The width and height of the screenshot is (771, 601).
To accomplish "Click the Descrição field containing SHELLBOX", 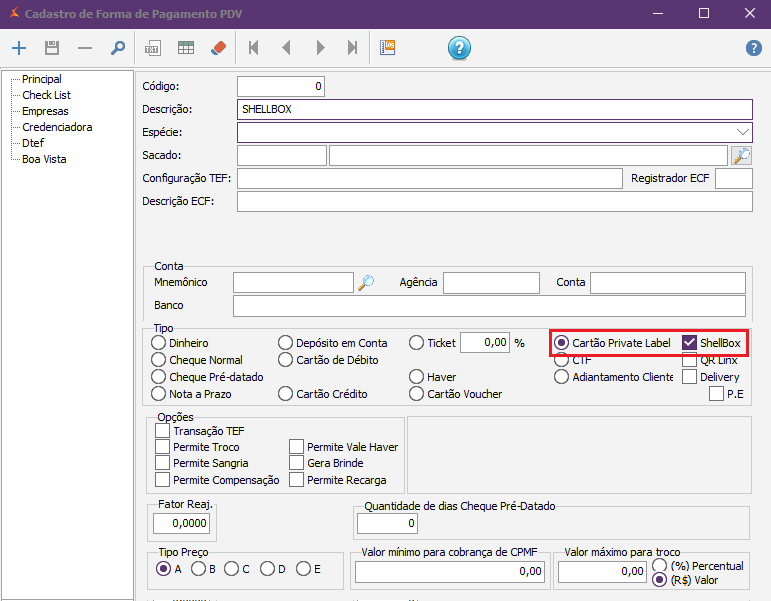I will (494, 109).
